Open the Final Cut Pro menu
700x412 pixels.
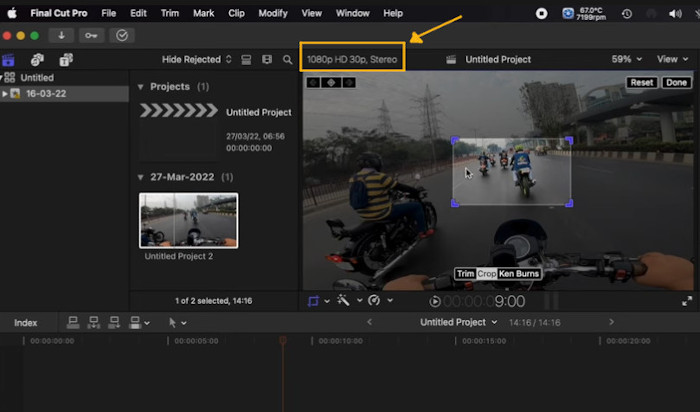tap(58, 13)
